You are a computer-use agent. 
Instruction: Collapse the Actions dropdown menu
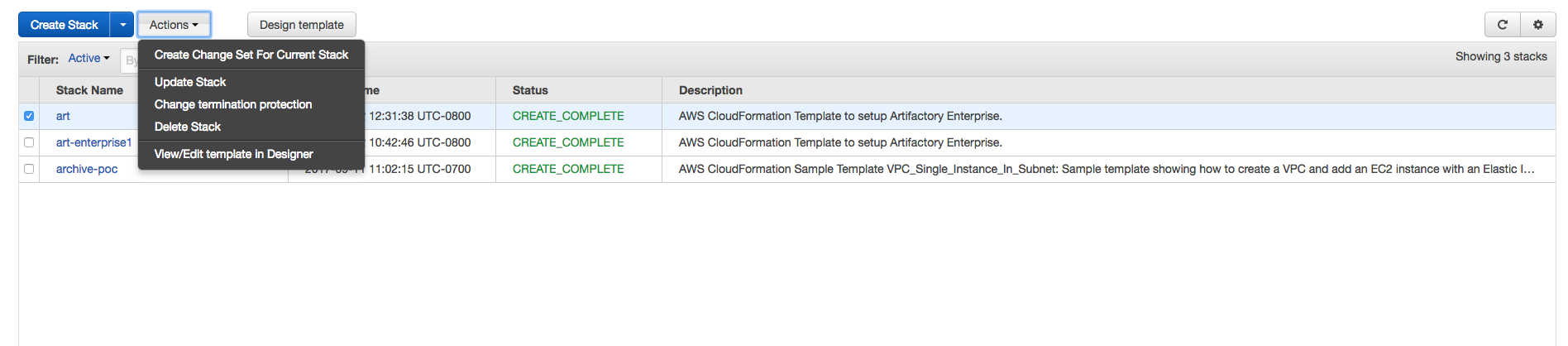pos(174,25)
